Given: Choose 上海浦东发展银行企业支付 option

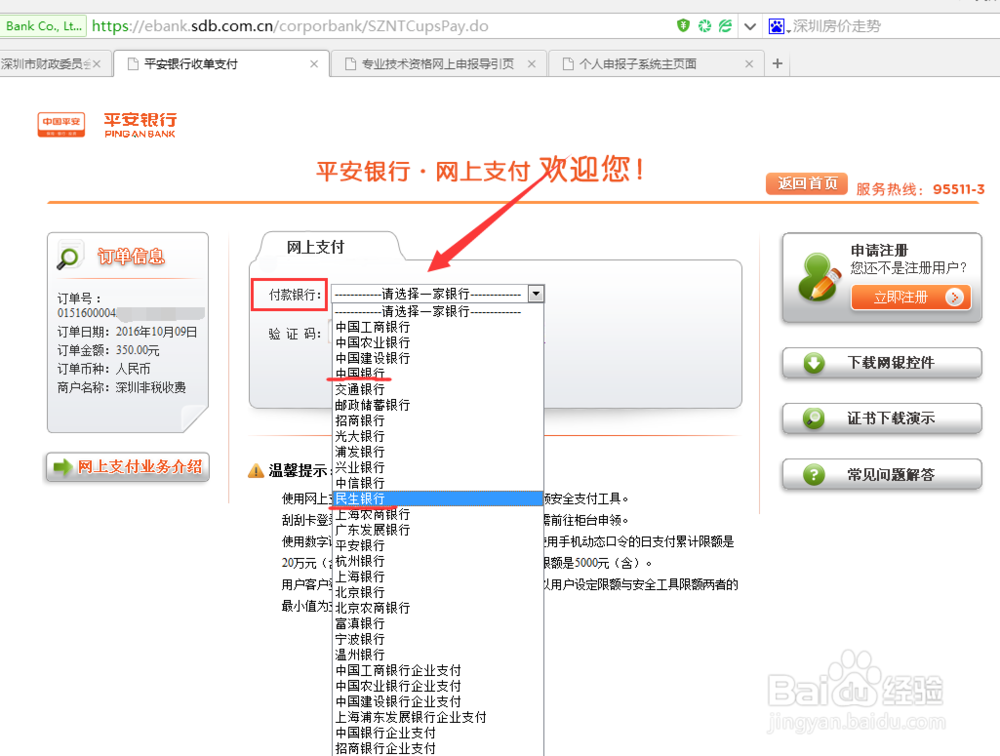Looking at the screenshot, I should click(x=438, y=718).
